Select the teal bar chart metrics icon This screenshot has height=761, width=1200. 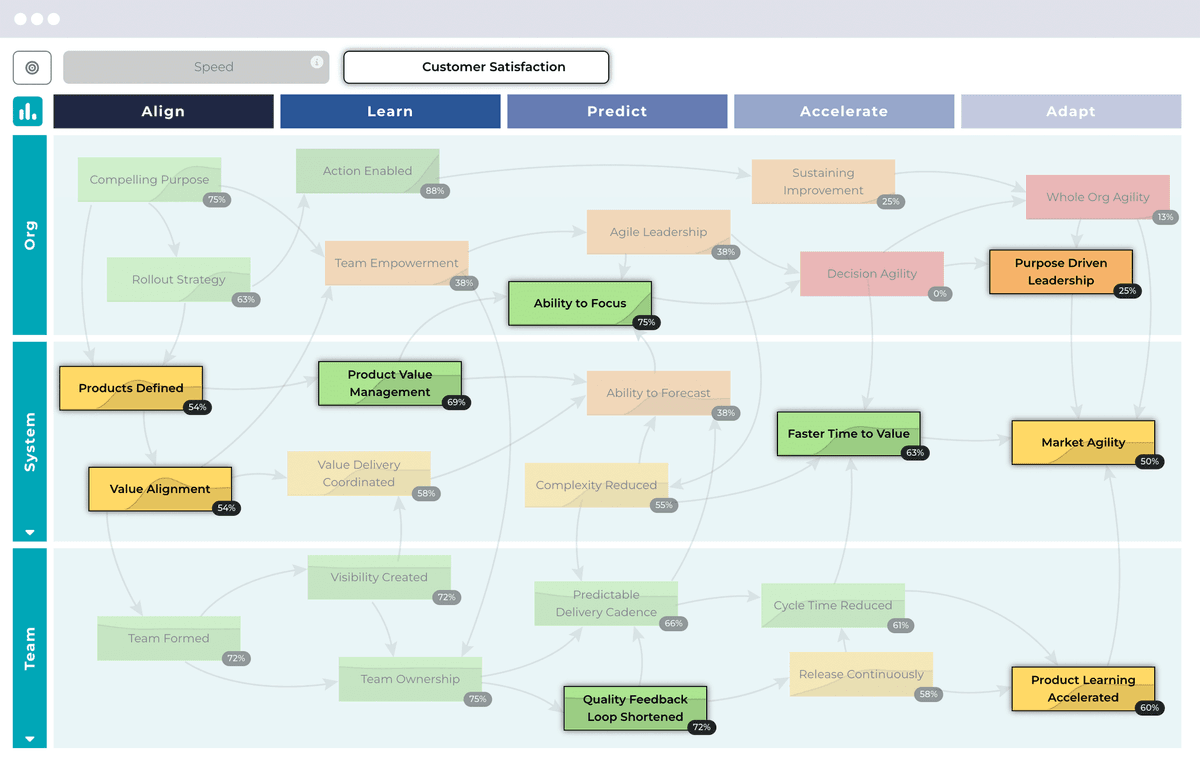(x=27, y=111)
